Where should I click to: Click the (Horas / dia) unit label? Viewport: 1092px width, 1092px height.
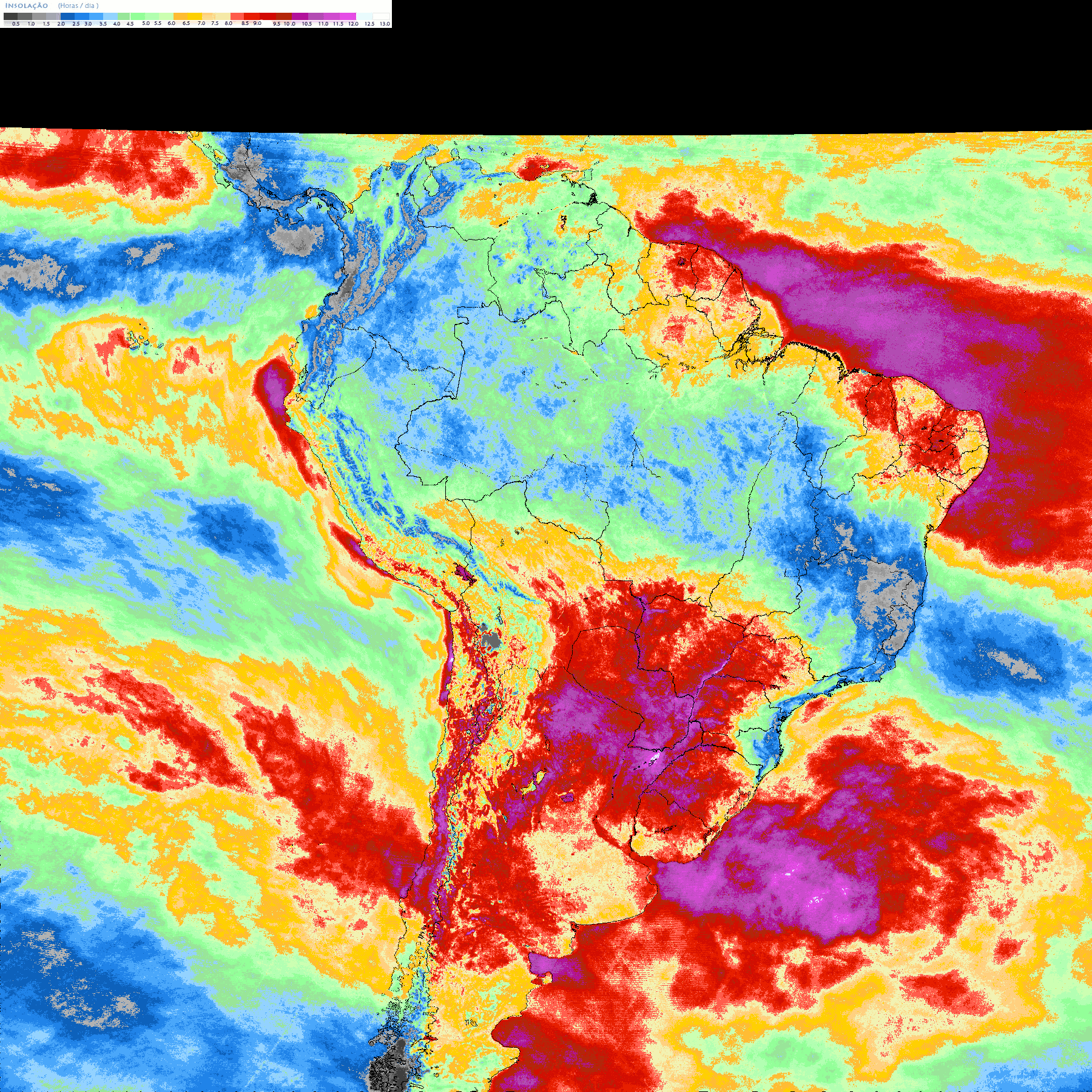[x=78, y=5]
